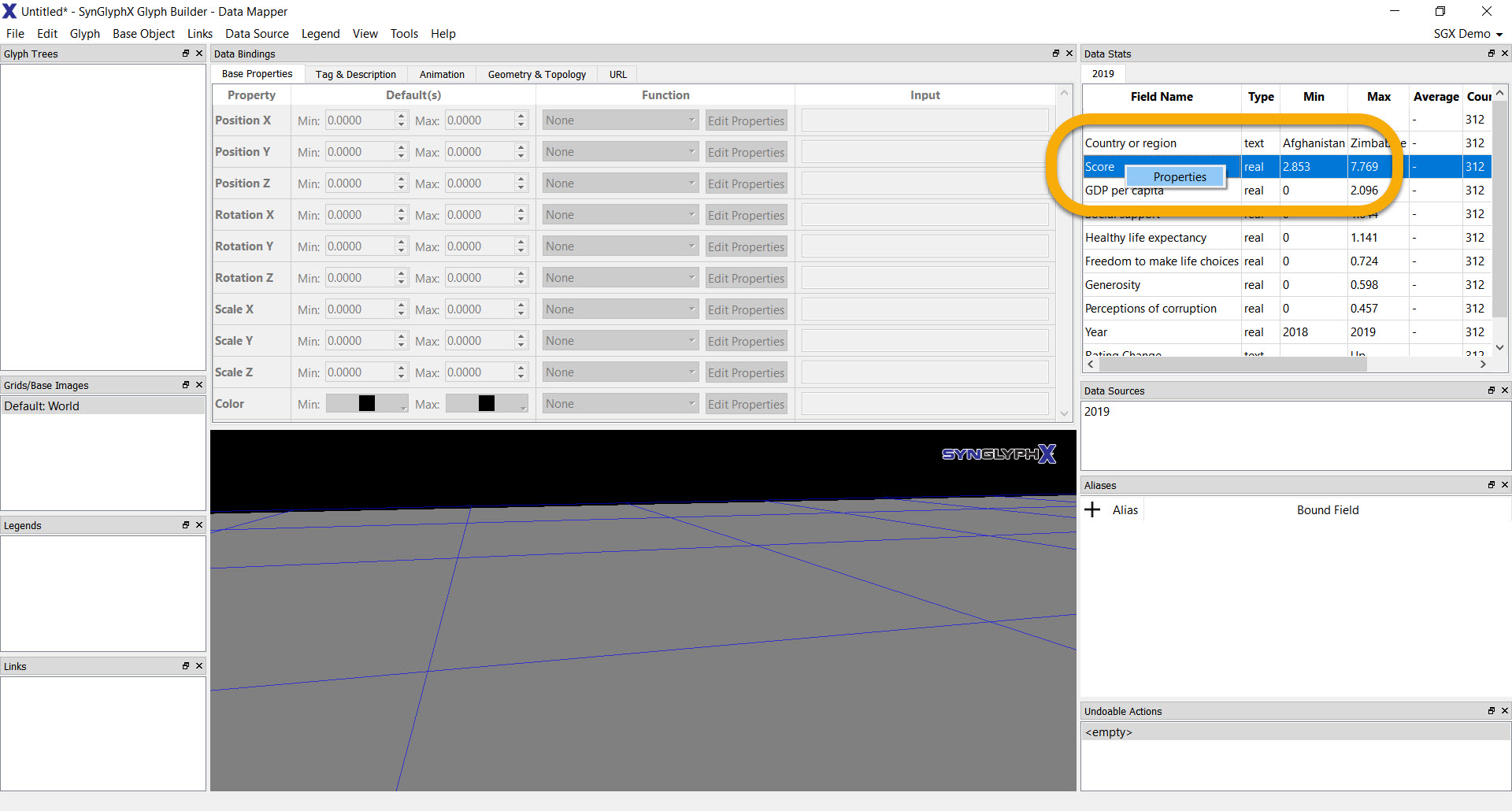The height and width of the screenshot is (811, 1512).
Task: Close the Data Sources panel
Action: point(1505,391)
